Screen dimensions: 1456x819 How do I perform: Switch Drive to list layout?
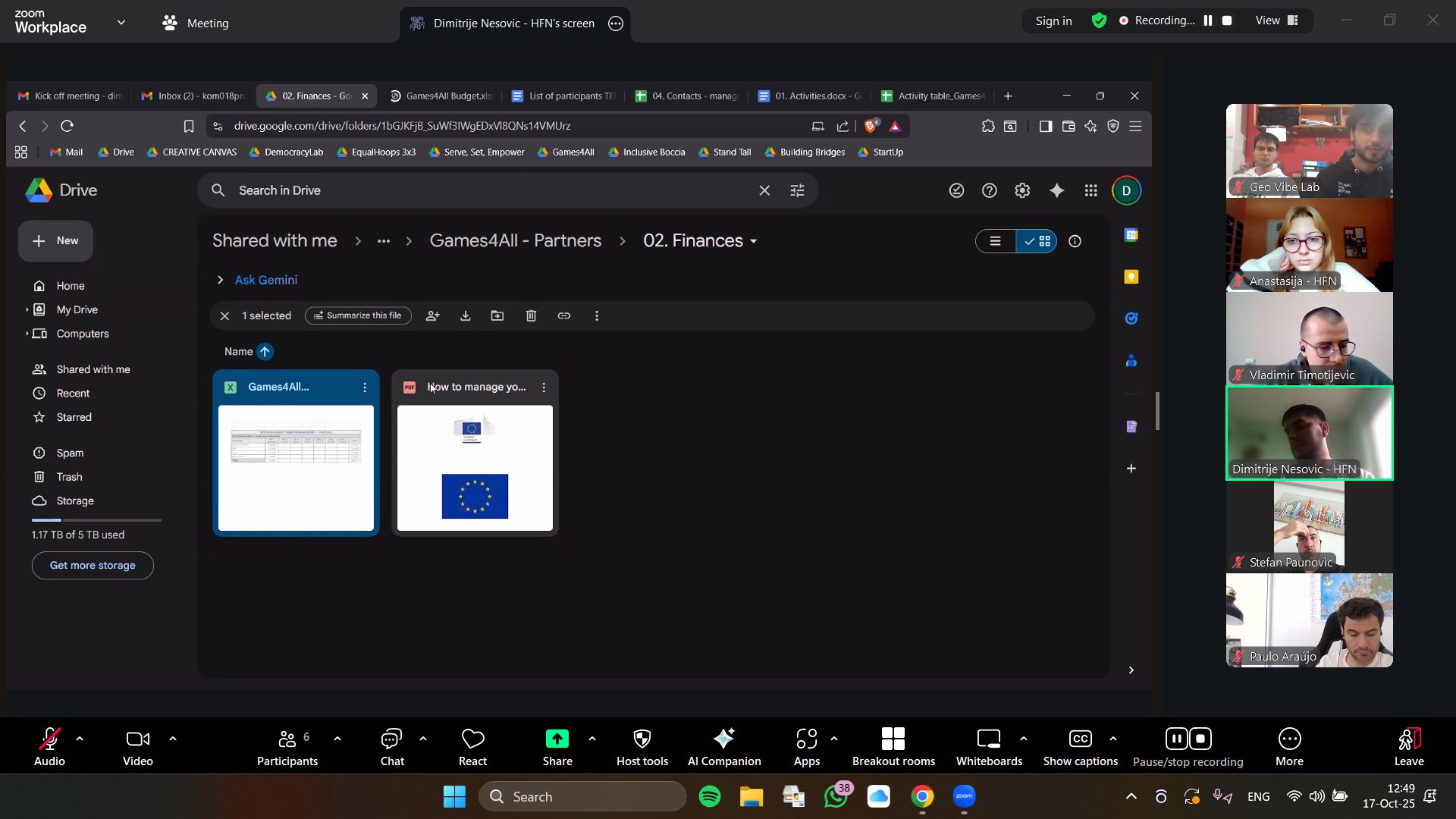tap(996, 241)
